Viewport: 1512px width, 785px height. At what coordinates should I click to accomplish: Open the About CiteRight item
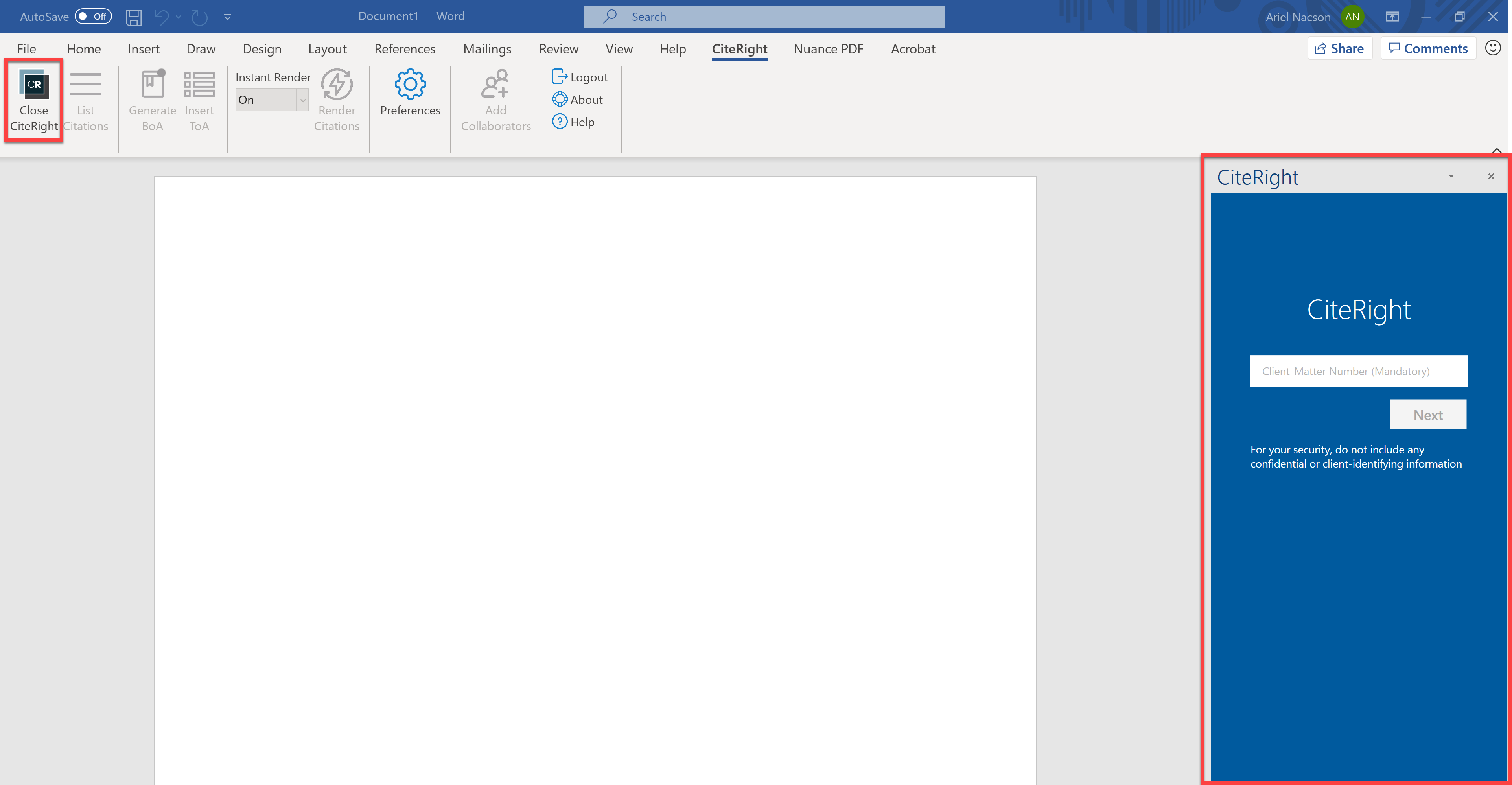click(578, 99)
